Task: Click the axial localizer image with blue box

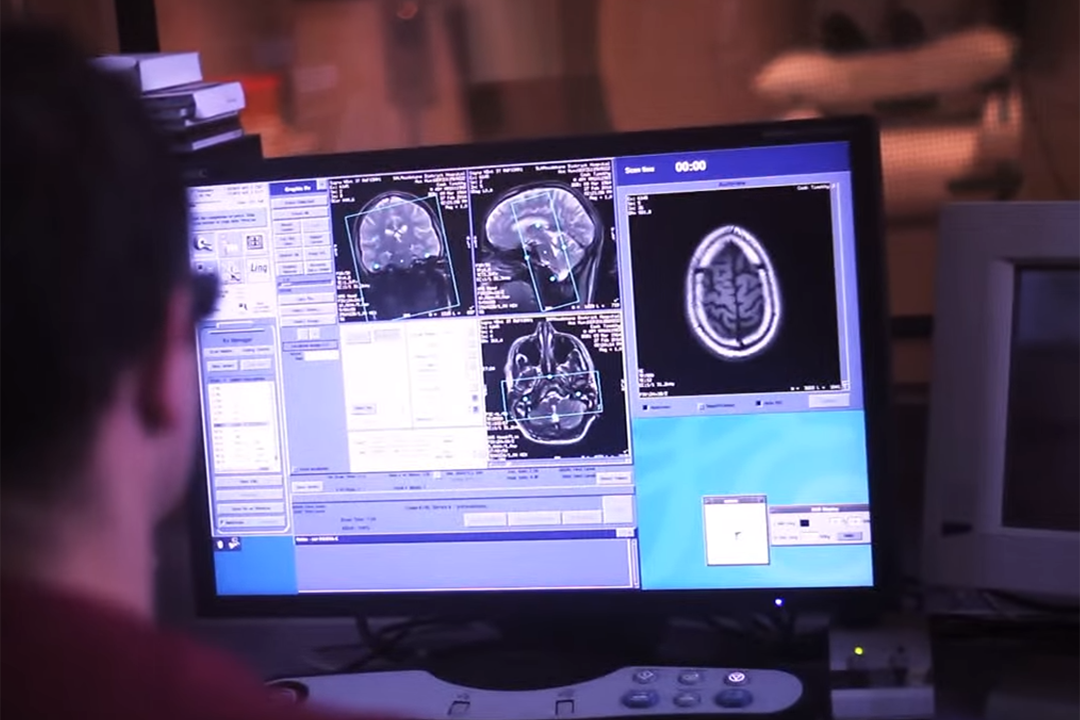Action: point(552,388)
